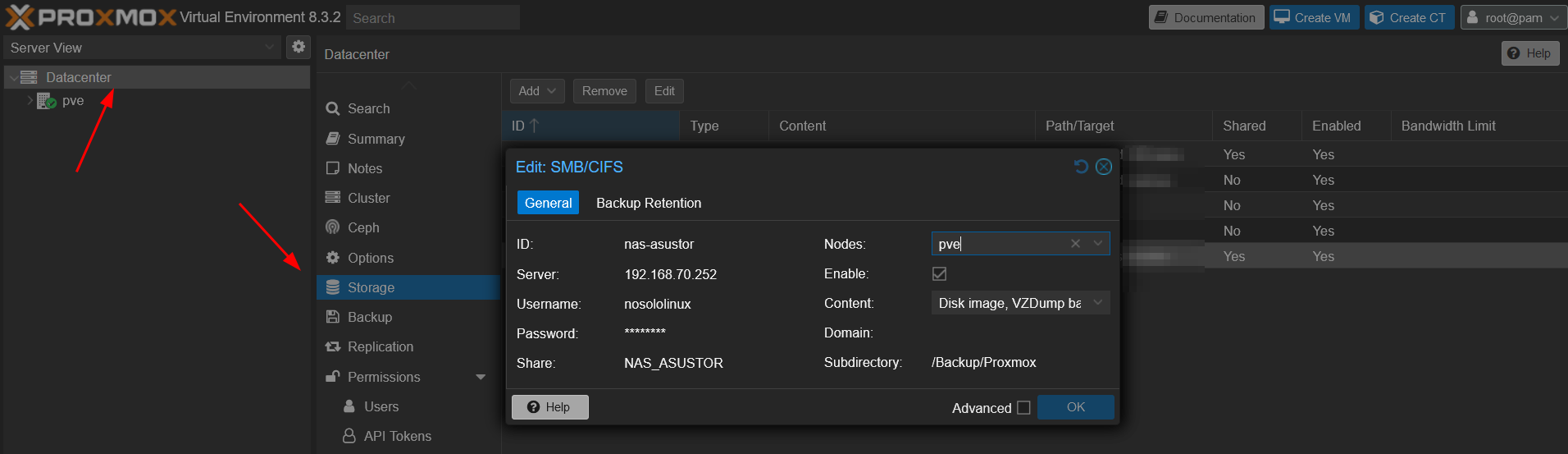Click the reset icon in the Edit dialog

1081,167
